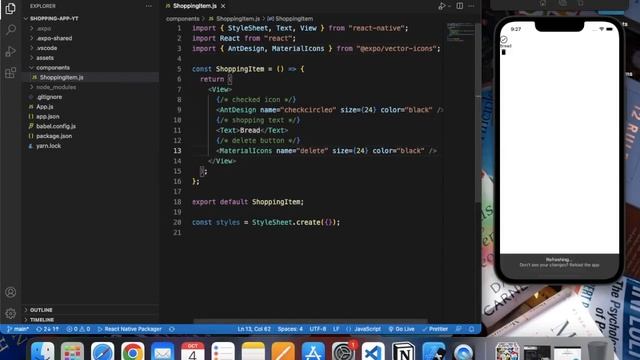Start Go Live server from status bar
Image resolution: width=640 pixels, height=360 pixels.
[401, 329]
